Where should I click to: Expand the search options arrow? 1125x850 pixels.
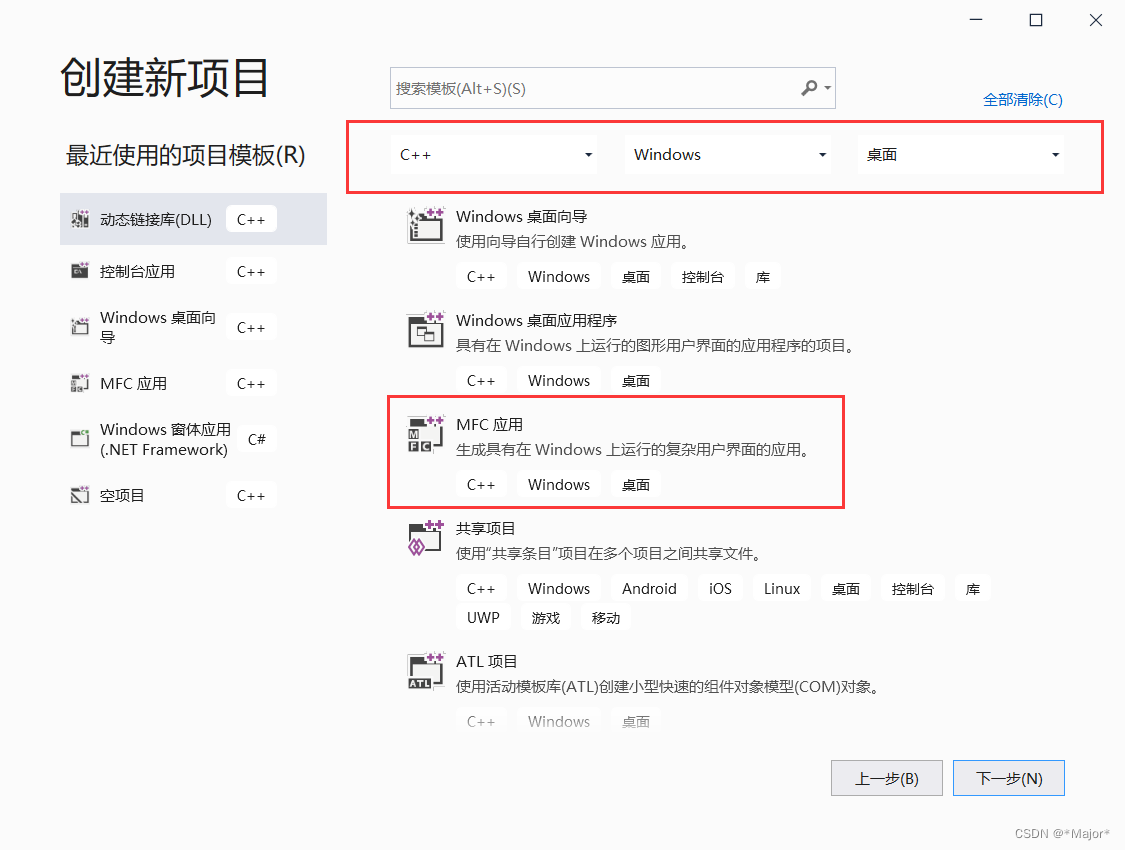(827, 88)
